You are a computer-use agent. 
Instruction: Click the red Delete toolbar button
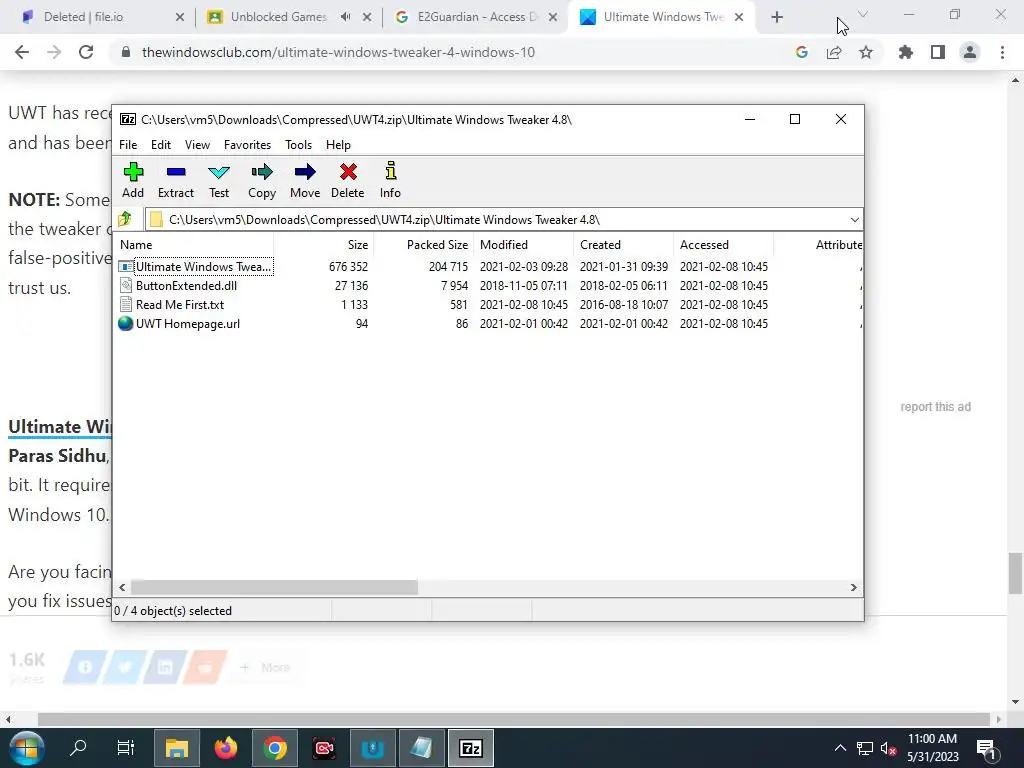tap(347, 180)
